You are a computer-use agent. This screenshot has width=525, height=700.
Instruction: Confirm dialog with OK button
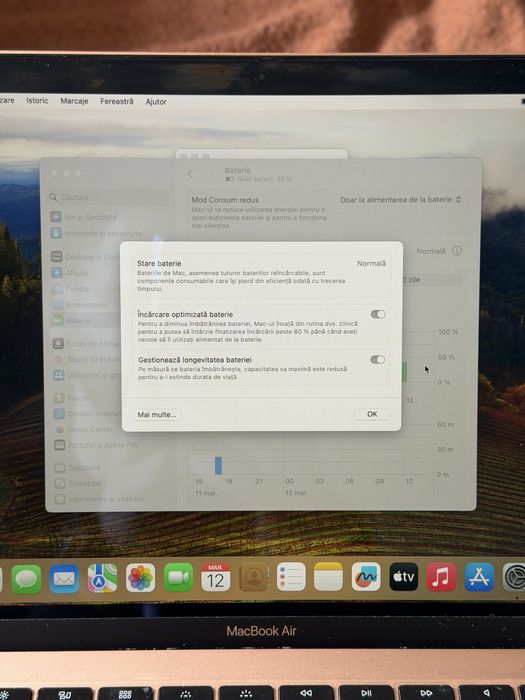pyautogui.click(x=372, y=414)
